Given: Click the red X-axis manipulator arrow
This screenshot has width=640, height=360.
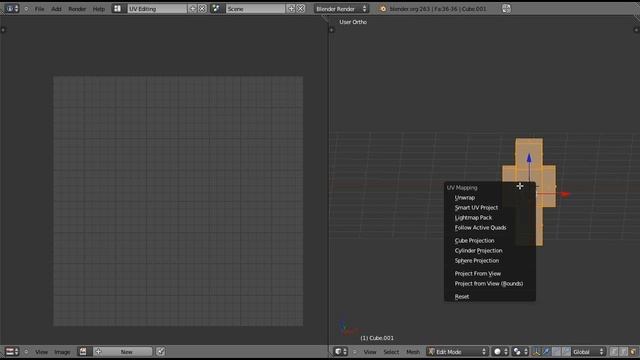Looking at the screenshot, I should [565, 194].
